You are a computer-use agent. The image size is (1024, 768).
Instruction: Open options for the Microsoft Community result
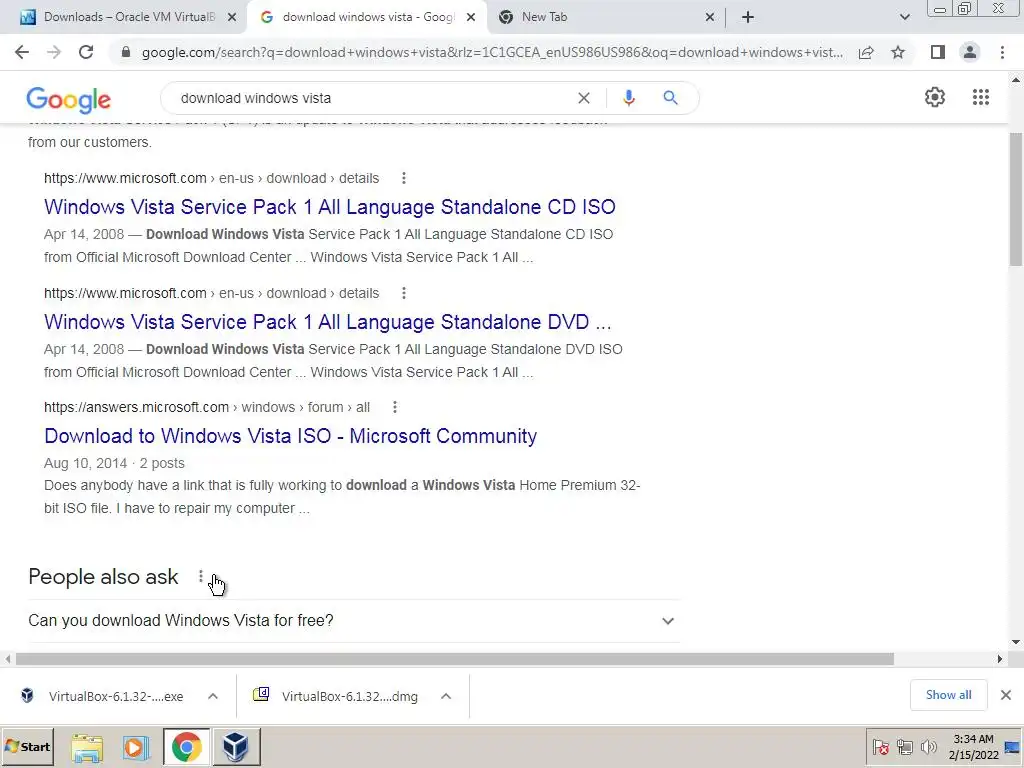(x=394, y=408)
